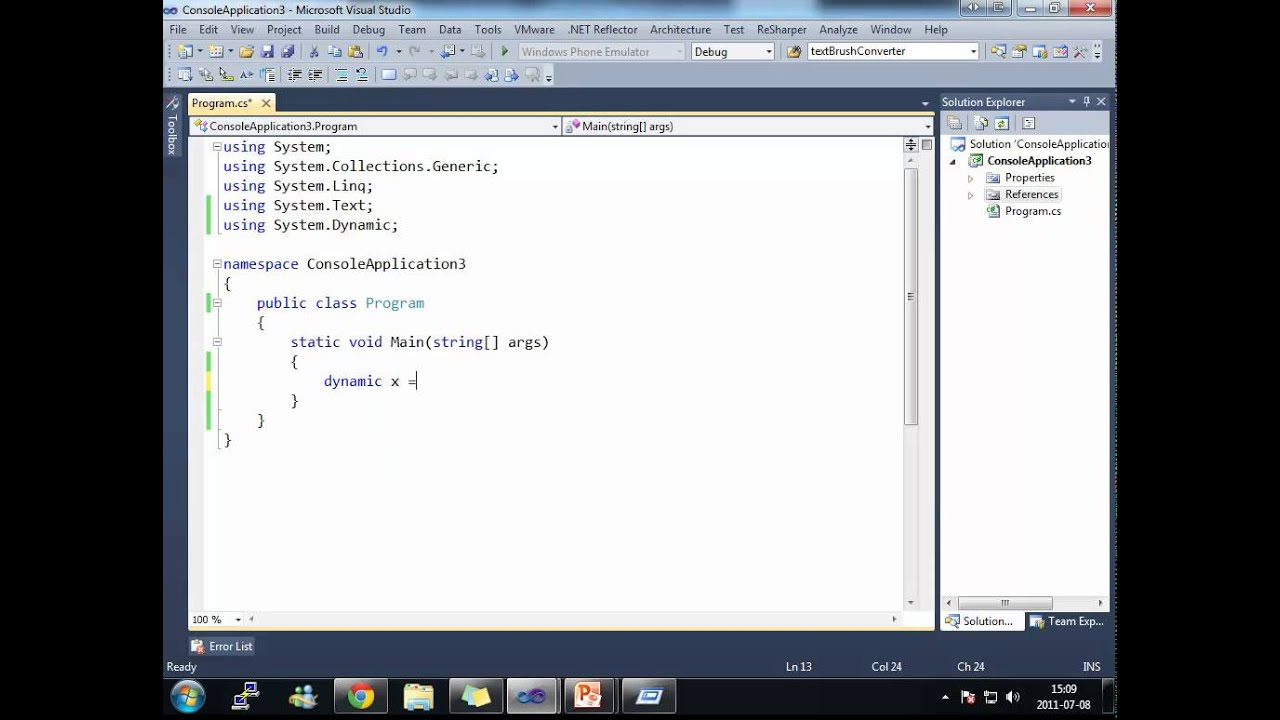This screenshot has width=1280, height=720.
Task: Click the Add New Item toolbar icon
Action: pyautogui.click(x=215, y=51)
